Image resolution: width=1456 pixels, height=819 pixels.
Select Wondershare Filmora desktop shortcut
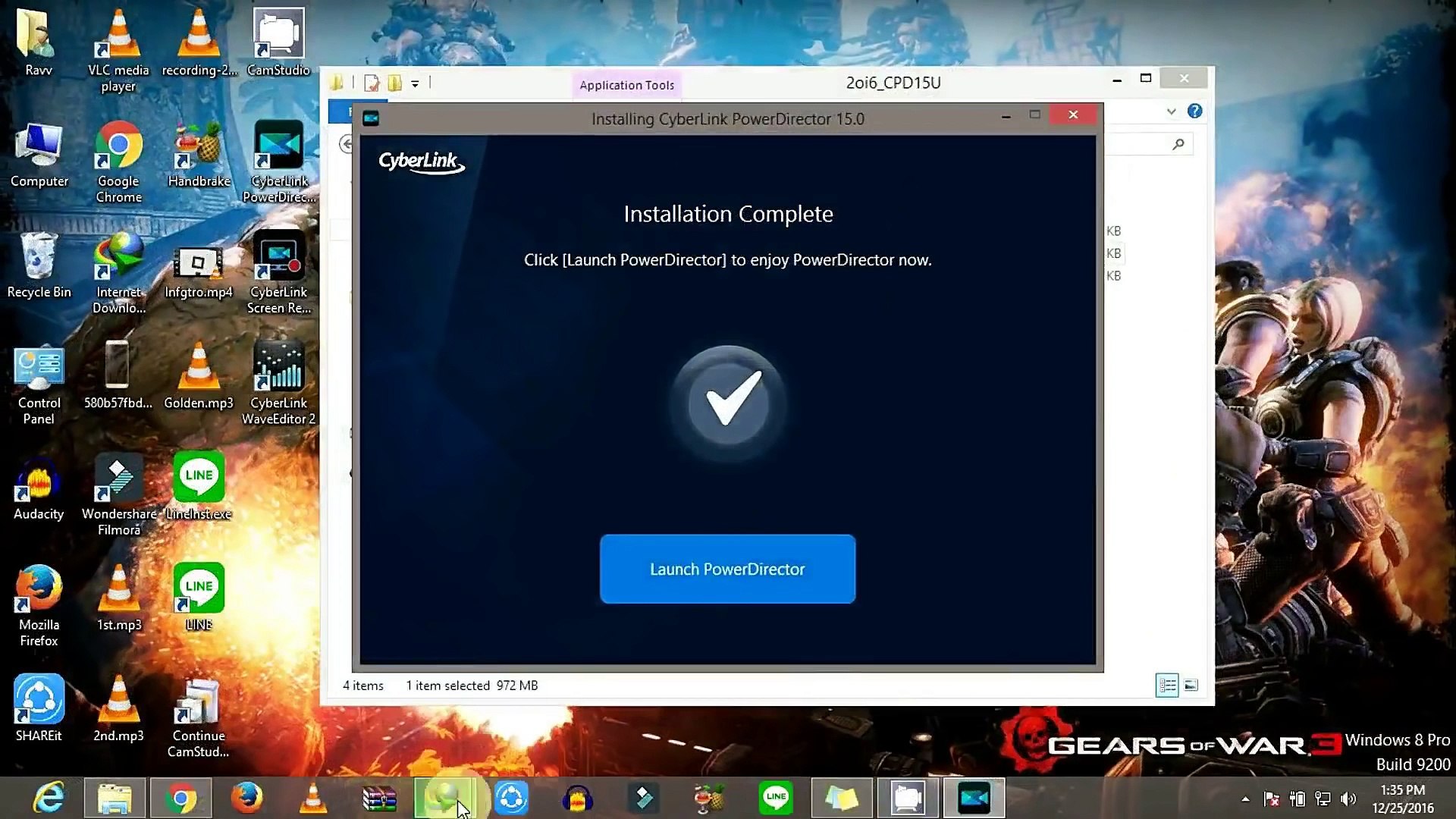click(x=118, y=495)
